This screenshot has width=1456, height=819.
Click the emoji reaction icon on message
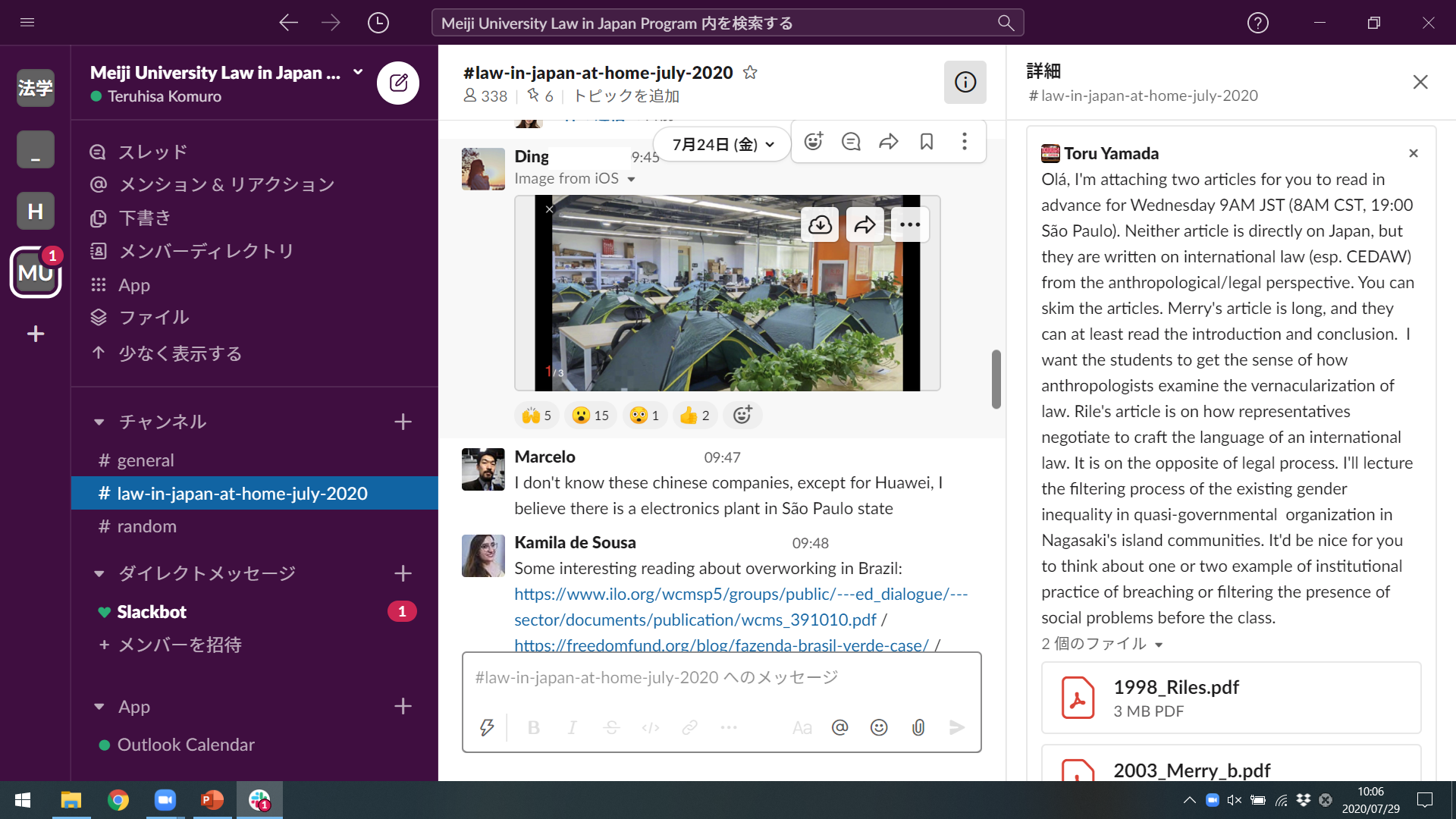click(x=812, y=142)
